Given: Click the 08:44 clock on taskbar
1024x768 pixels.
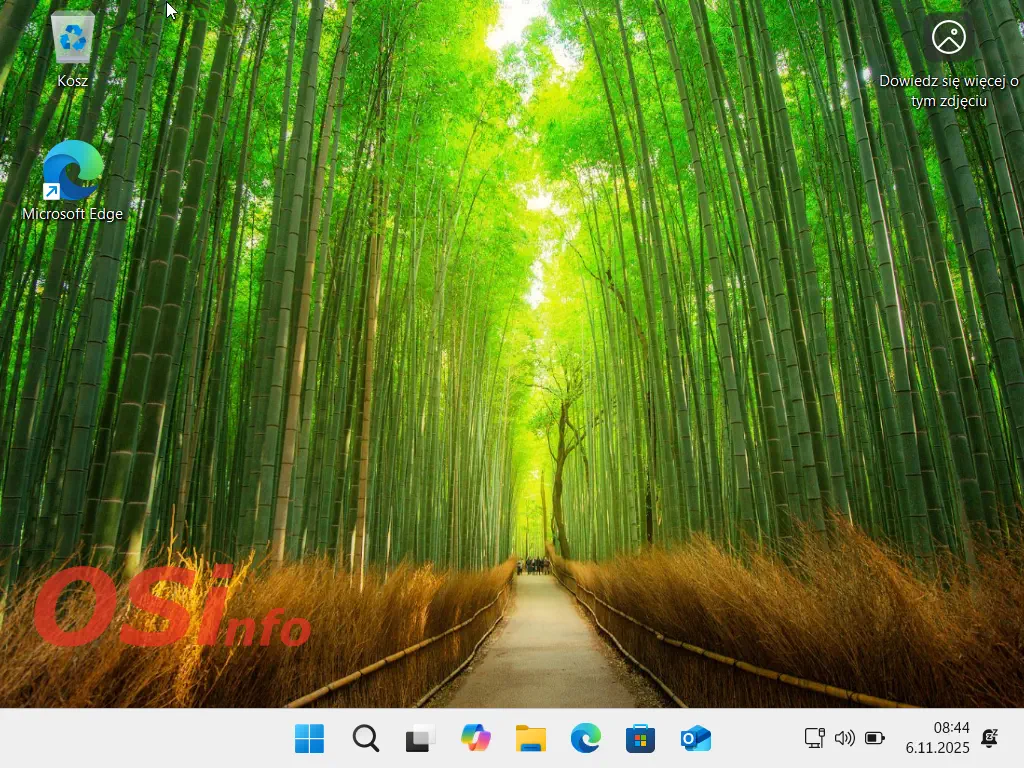Looking at the screenshot, I should [x=951, y=727].
